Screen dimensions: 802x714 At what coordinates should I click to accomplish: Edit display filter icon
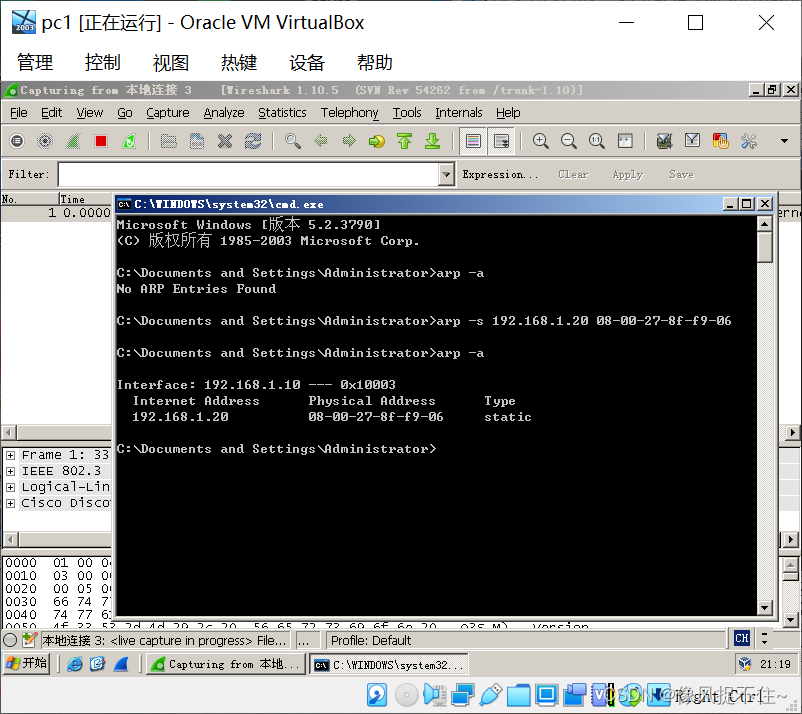click(x=693, y=141)
